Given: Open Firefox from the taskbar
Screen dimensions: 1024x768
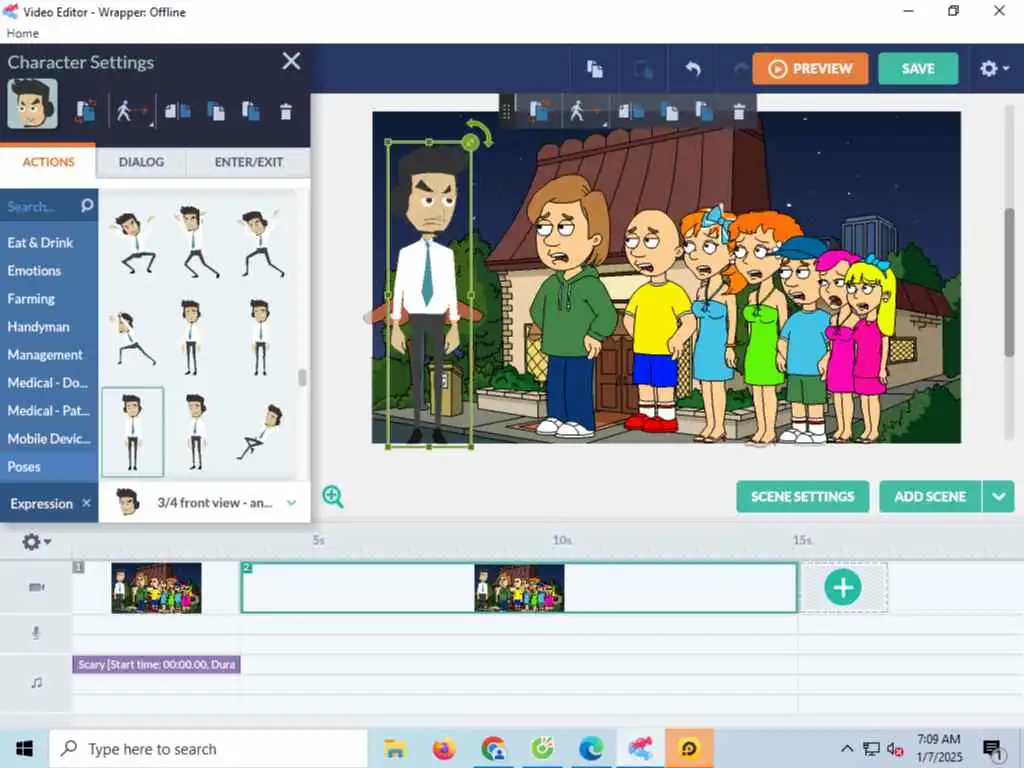Looking at the screenshot, I should 444,748.
